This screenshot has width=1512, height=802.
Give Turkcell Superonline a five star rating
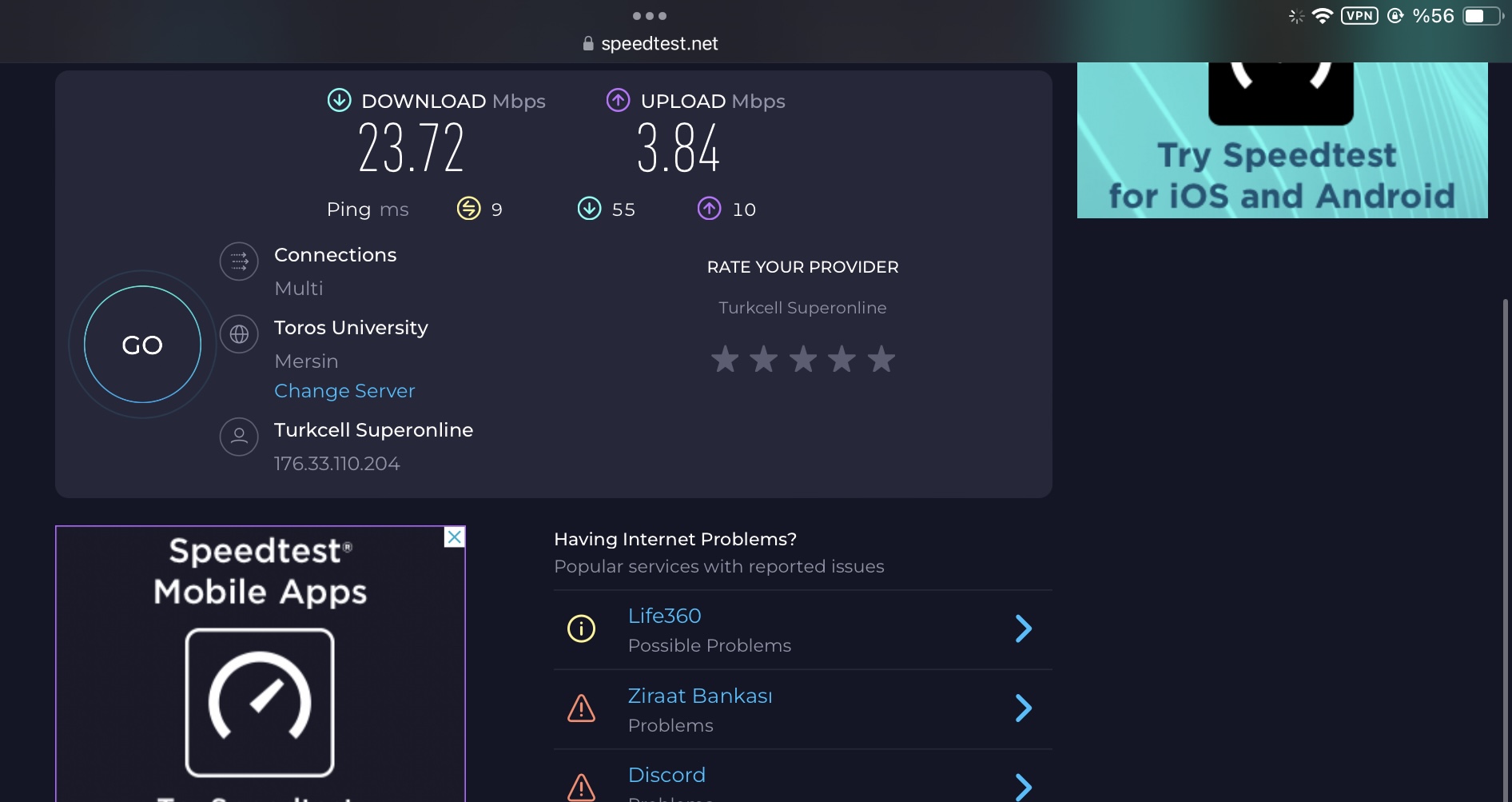(881, 359)
